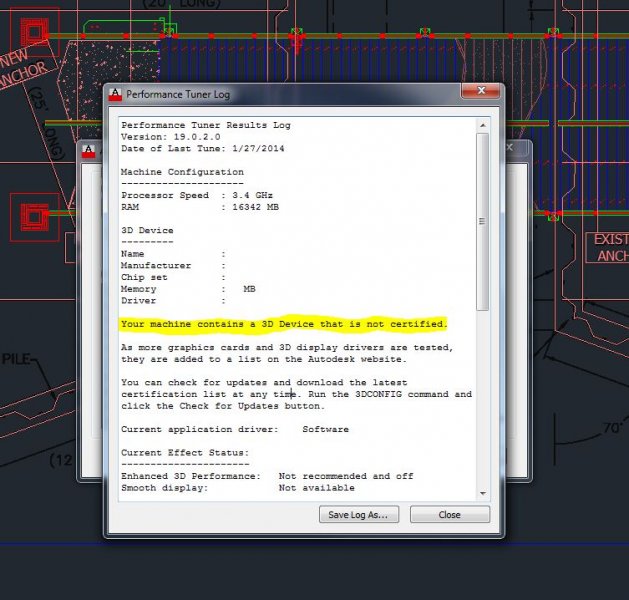
Task: Click the 'Memory : MB' row in the log
Action: click(x=188, y=289)
